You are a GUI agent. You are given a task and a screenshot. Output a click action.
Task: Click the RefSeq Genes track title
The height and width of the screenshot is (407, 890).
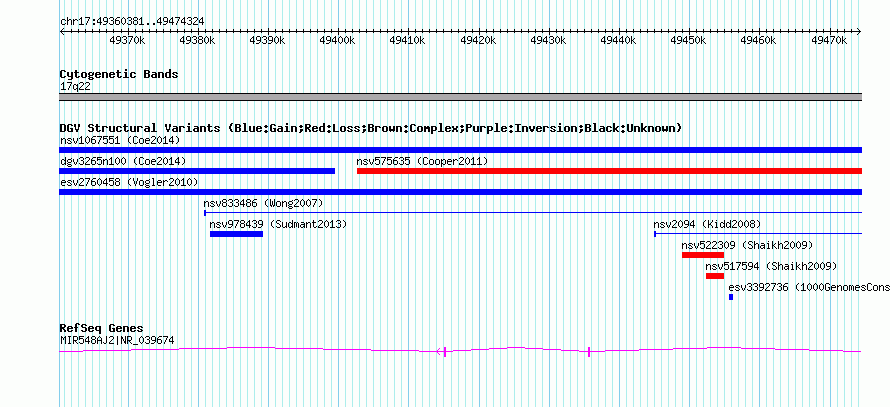pos(102,328)
